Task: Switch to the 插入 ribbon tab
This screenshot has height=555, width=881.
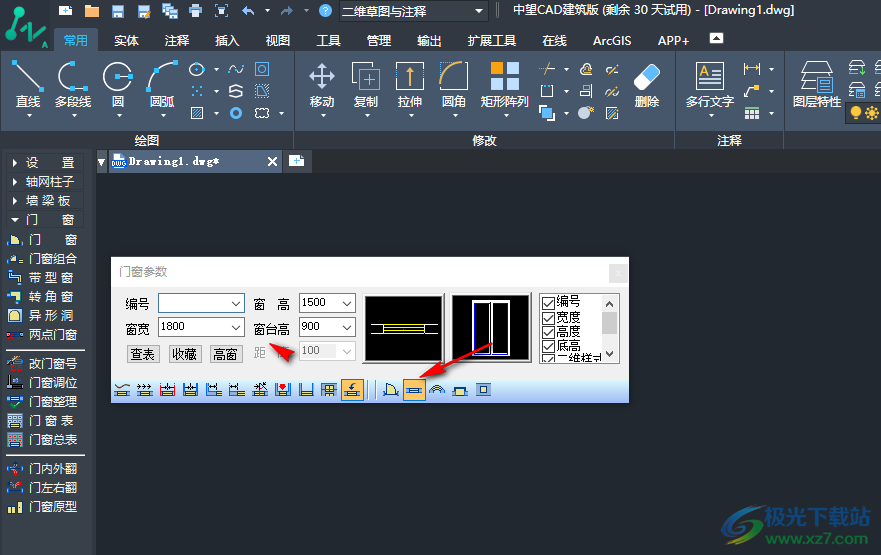Action: (x=227, y=40)
